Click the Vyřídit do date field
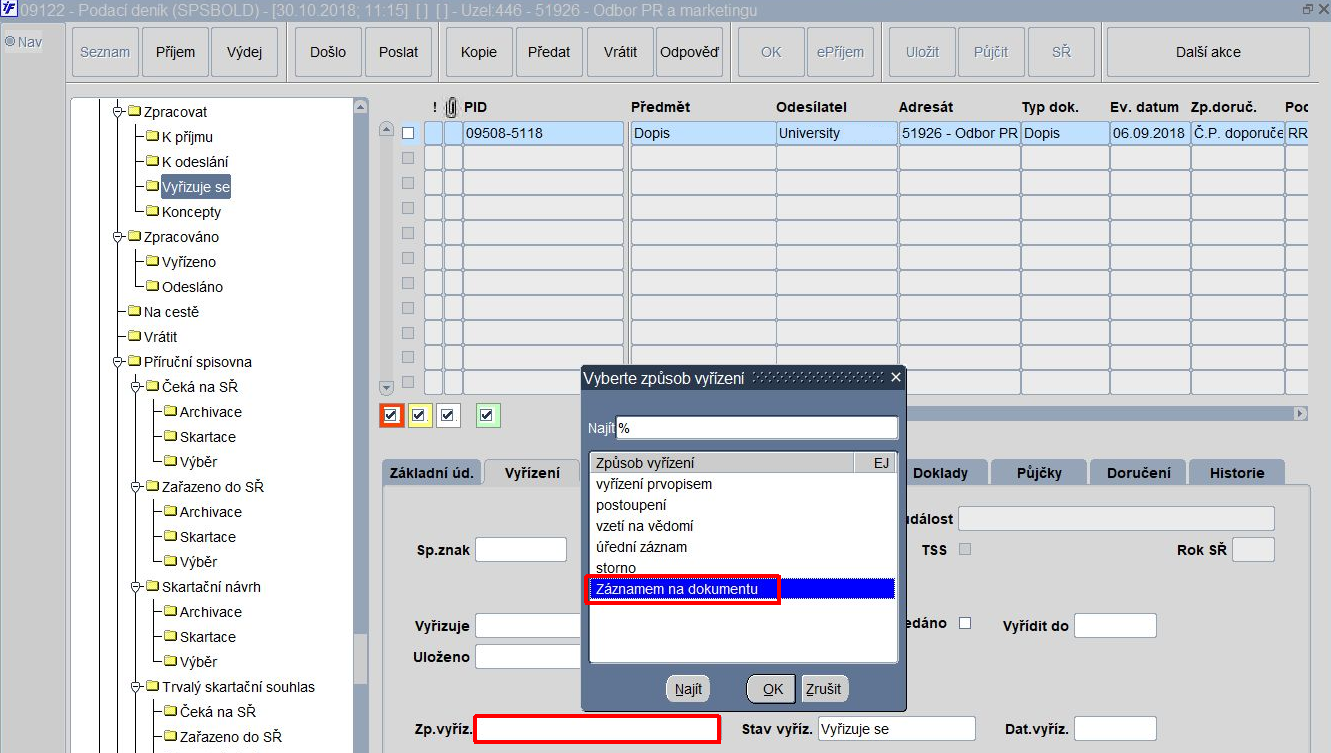Screen dimensions: 1331x753 1115,626
